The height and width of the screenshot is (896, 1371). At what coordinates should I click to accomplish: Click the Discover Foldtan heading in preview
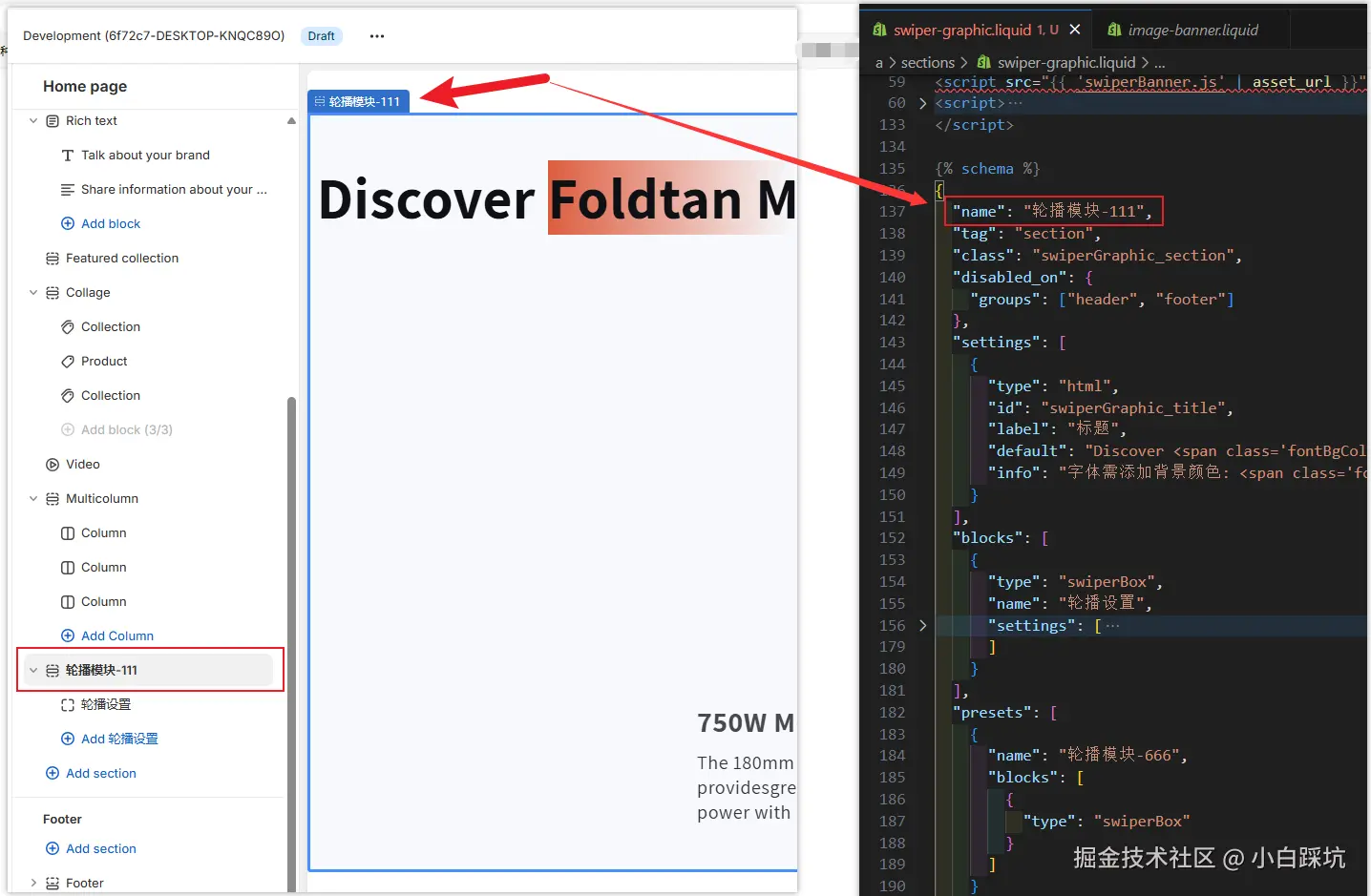click(557, 199)
